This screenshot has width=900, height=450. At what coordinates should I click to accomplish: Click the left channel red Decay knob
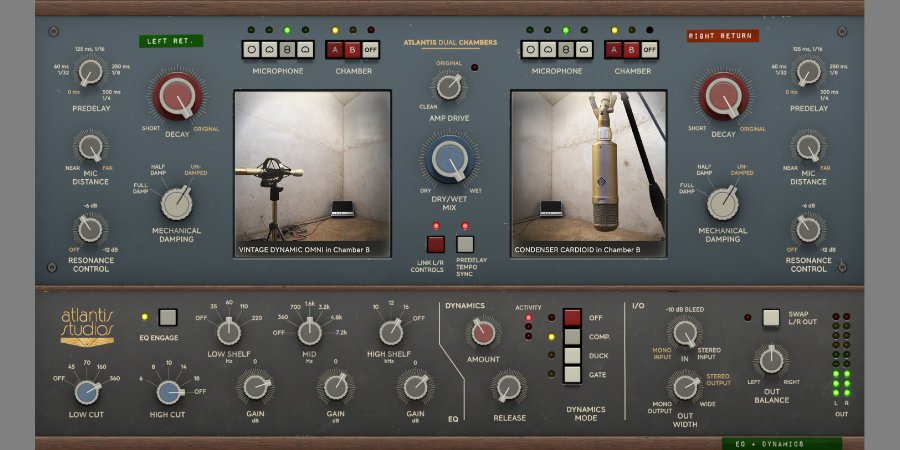tap(177, 96)
